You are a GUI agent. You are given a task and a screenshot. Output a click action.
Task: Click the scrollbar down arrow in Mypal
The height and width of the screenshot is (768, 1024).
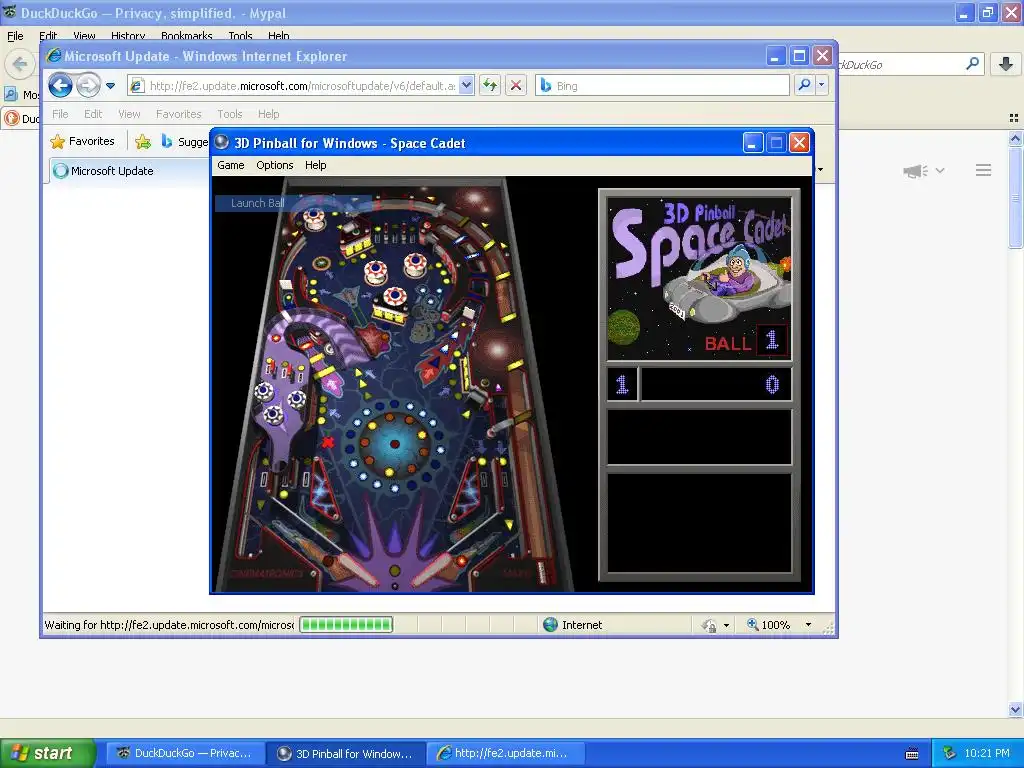pyautogui.click(x=1015, y=709)
